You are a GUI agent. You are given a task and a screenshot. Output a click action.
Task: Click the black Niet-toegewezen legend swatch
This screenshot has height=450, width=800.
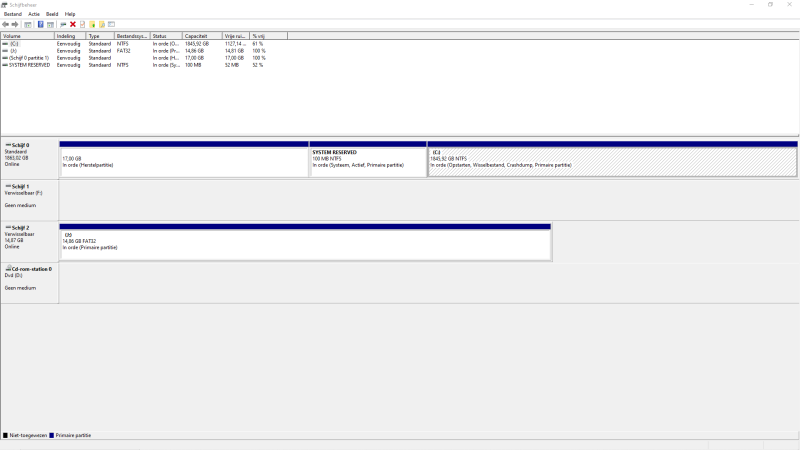[5, 435]
